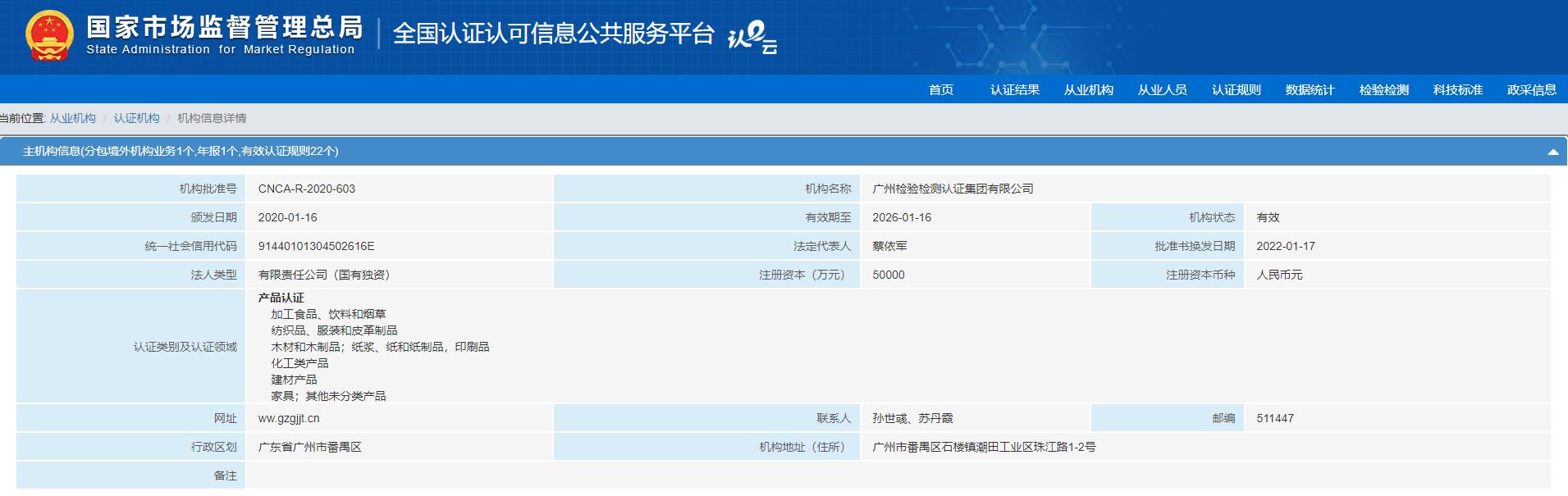Click the 认e云 logo icon
Screen dimensions: 1568x496
pyautogui.click(x=752, y=38)
